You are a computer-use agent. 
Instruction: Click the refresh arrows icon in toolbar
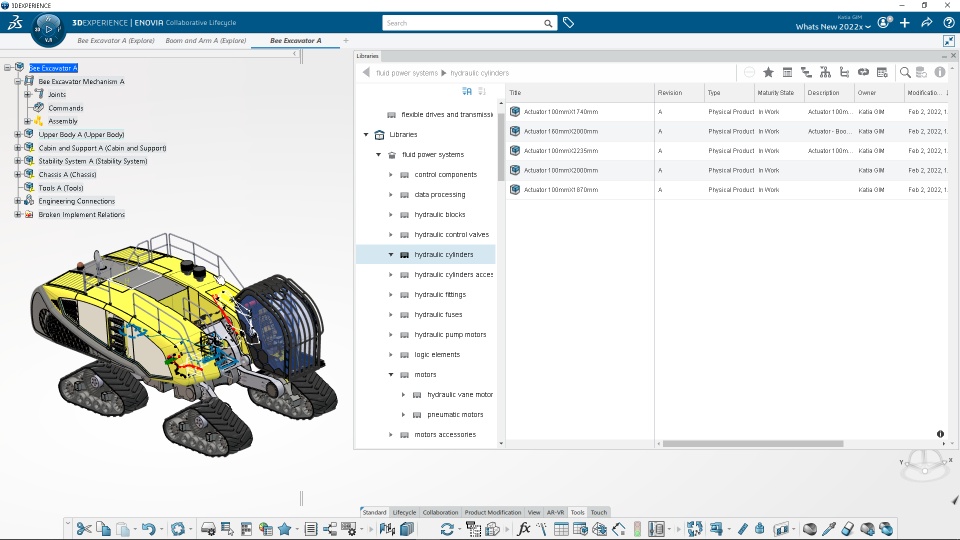tap(447, 528)
